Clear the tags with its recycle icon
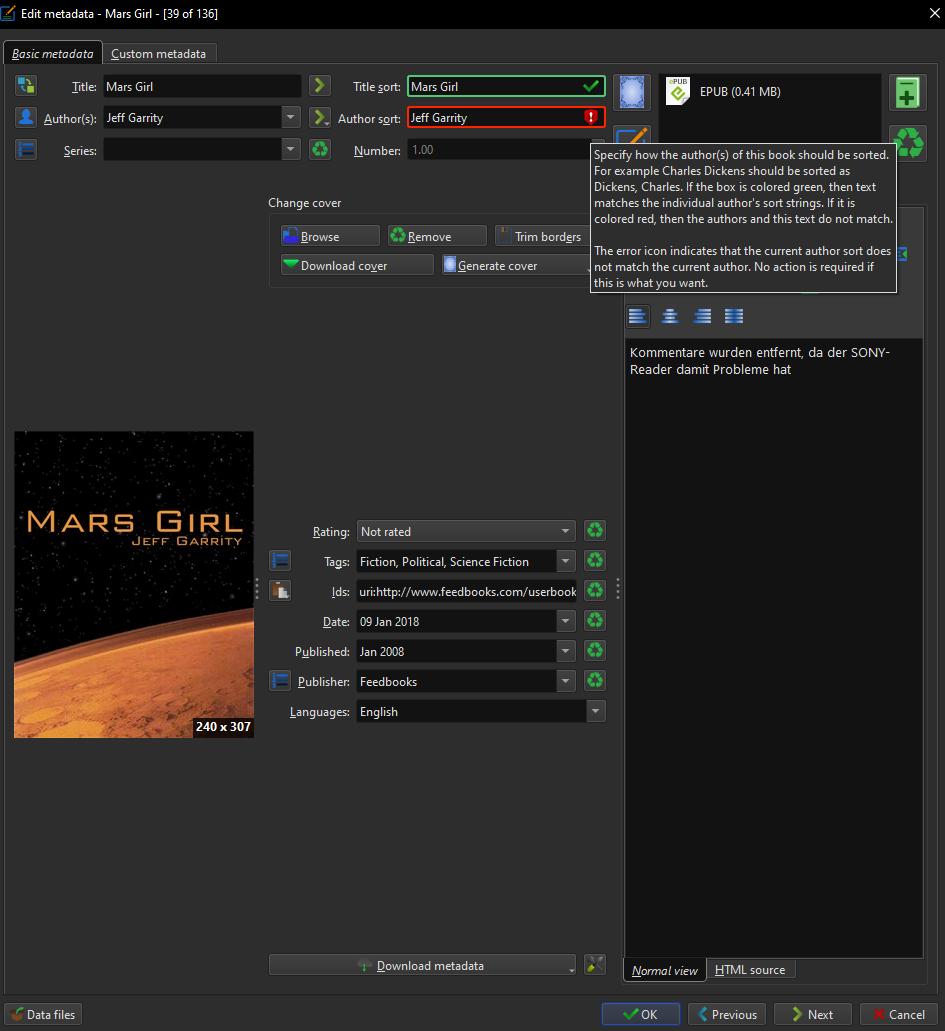Image resolution: width=945 pixels, height=1031 pixels. pos(595,561)
